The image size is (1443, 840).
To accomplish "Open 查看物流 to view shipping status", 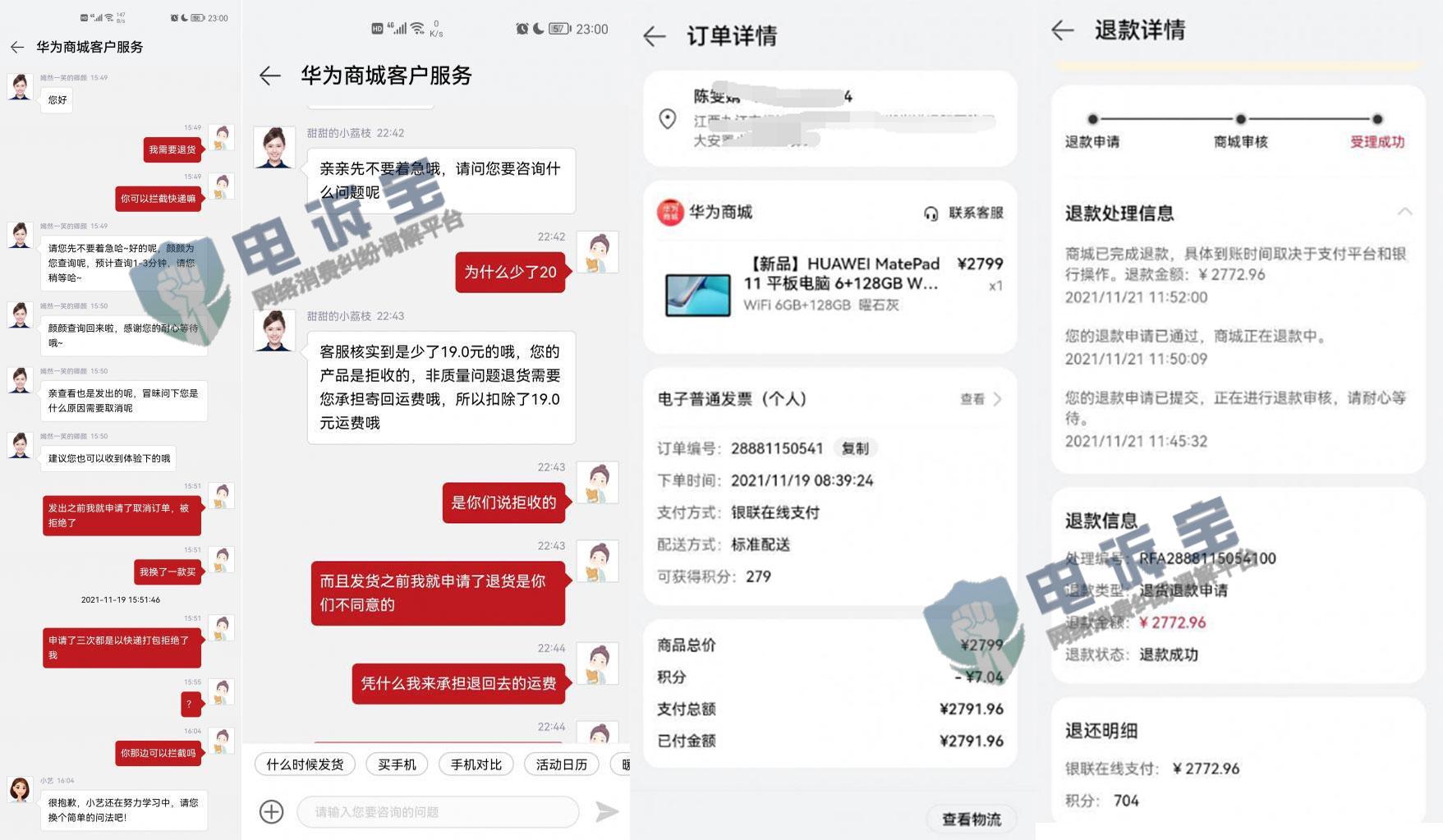I will click(x=971, y=819).
